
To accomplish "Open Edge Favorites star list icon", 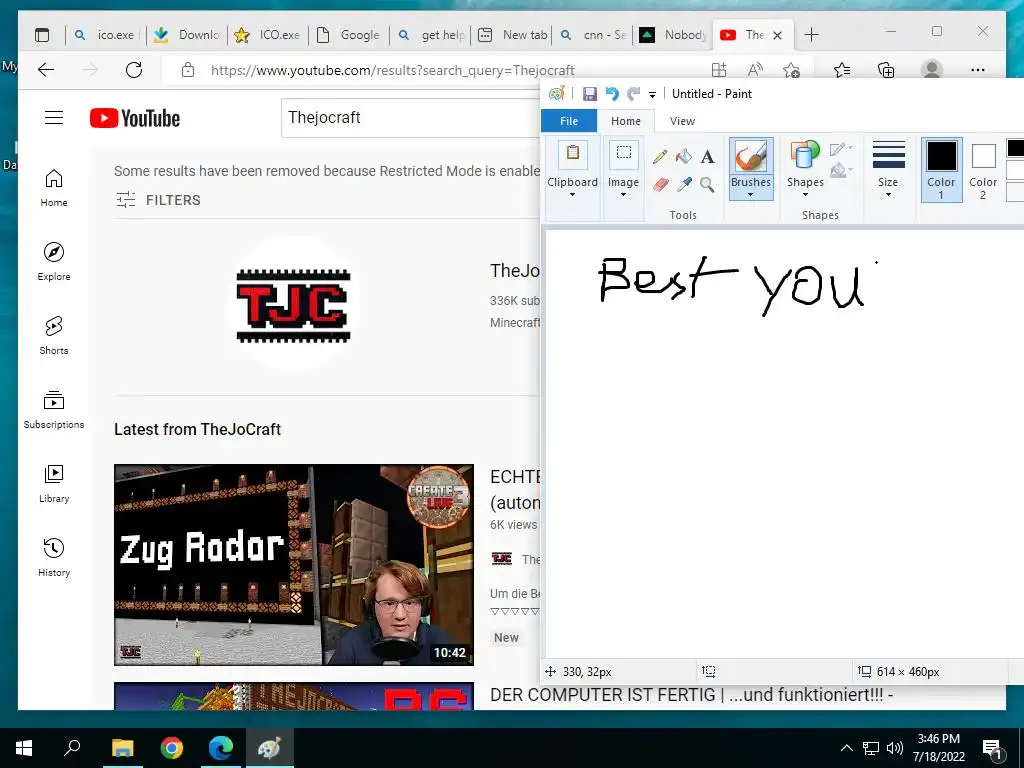I will (x=842, y=70).
